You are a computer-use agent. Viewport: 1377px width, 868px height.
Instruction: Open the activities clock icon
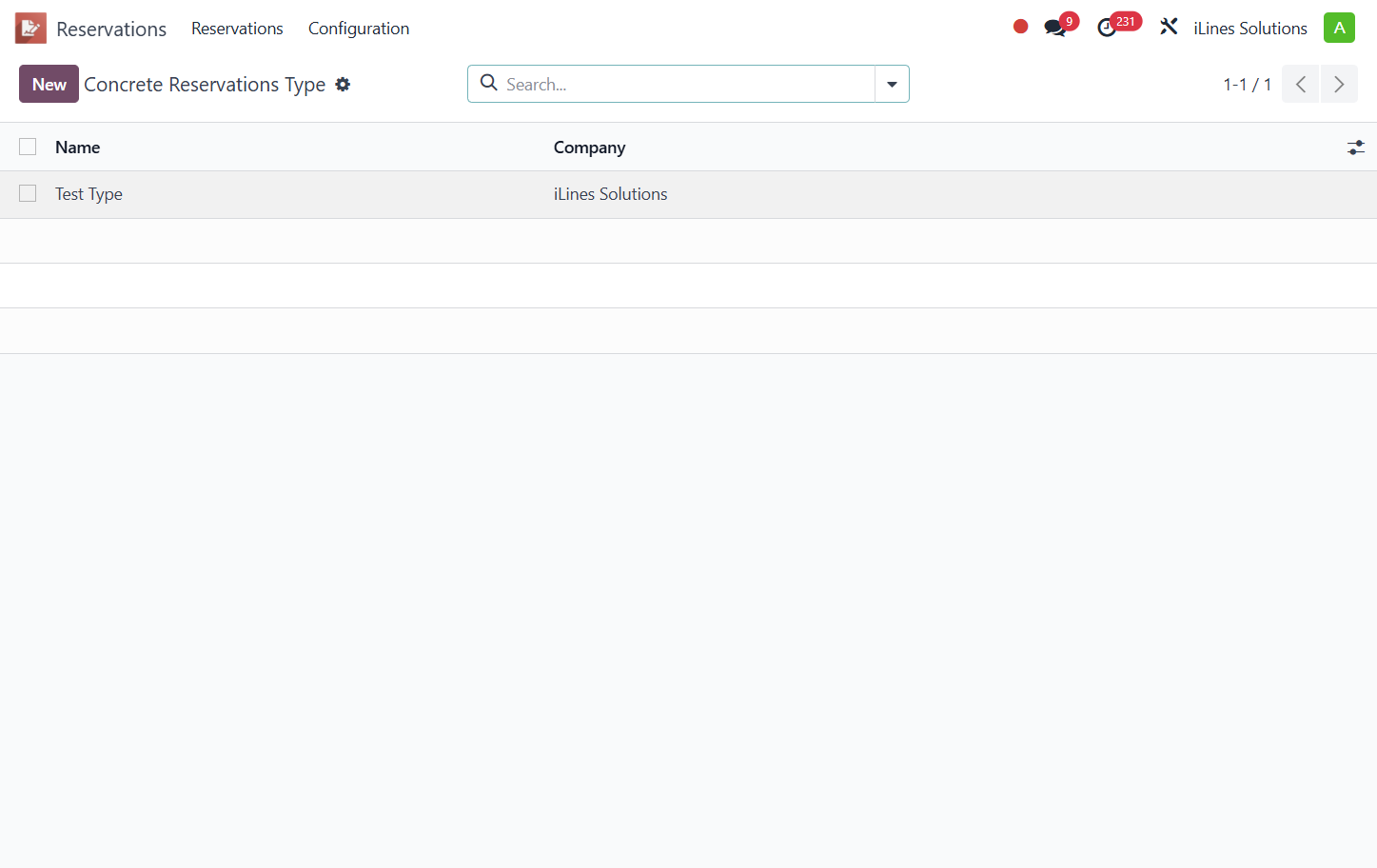pos(1107,28)
